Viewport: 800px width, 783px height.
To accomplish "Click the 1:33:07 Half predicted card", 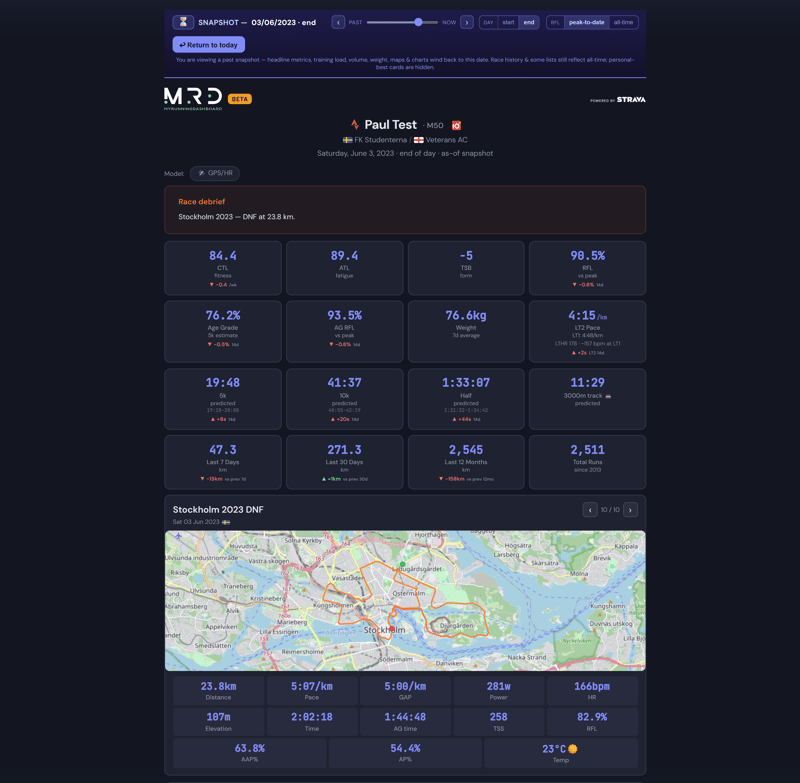I will coord(466,399).
